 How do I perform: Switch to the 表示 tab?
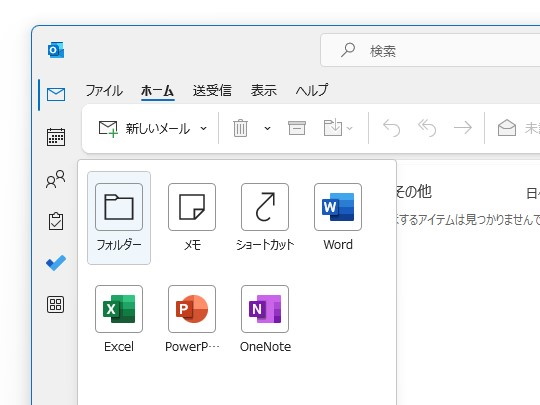(263, 91)
